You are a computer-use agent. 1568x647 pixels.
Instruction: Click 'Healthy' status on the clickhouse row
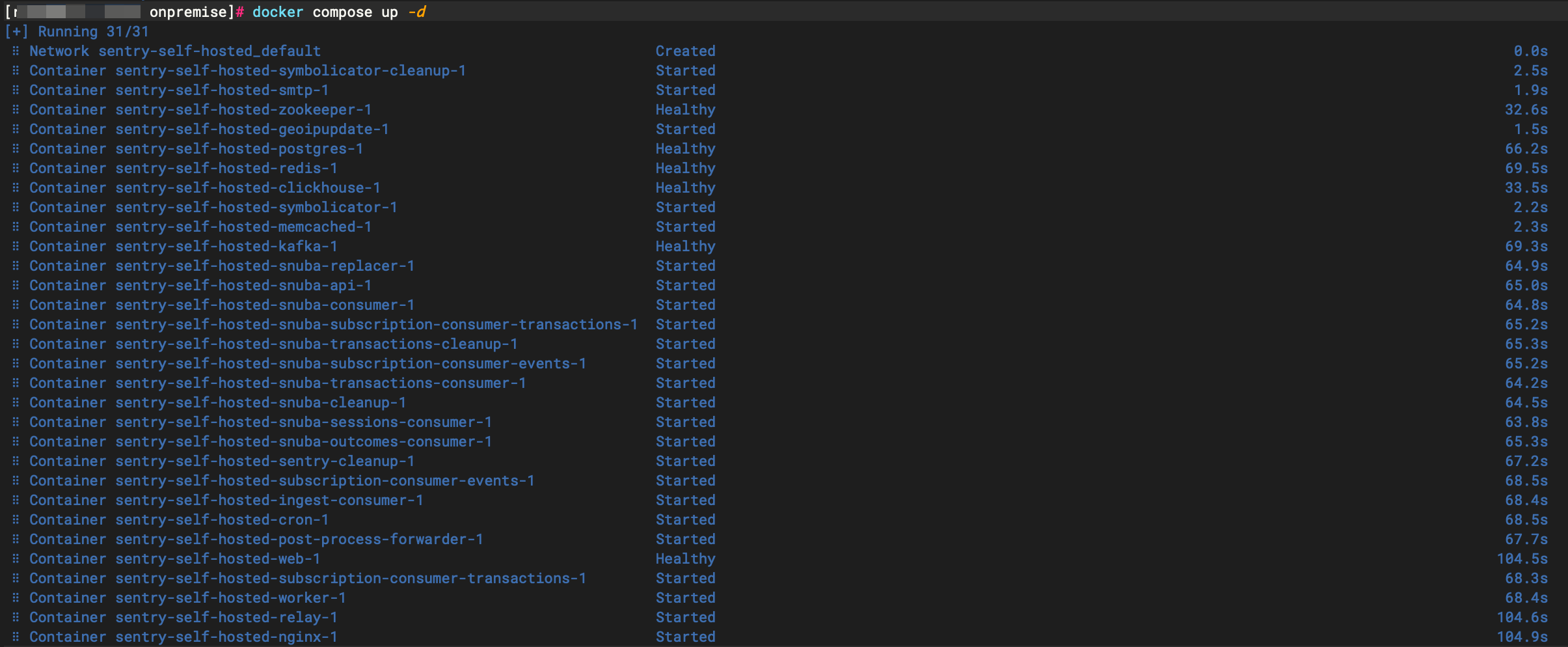pyautogui.click(x=686, y=187)
